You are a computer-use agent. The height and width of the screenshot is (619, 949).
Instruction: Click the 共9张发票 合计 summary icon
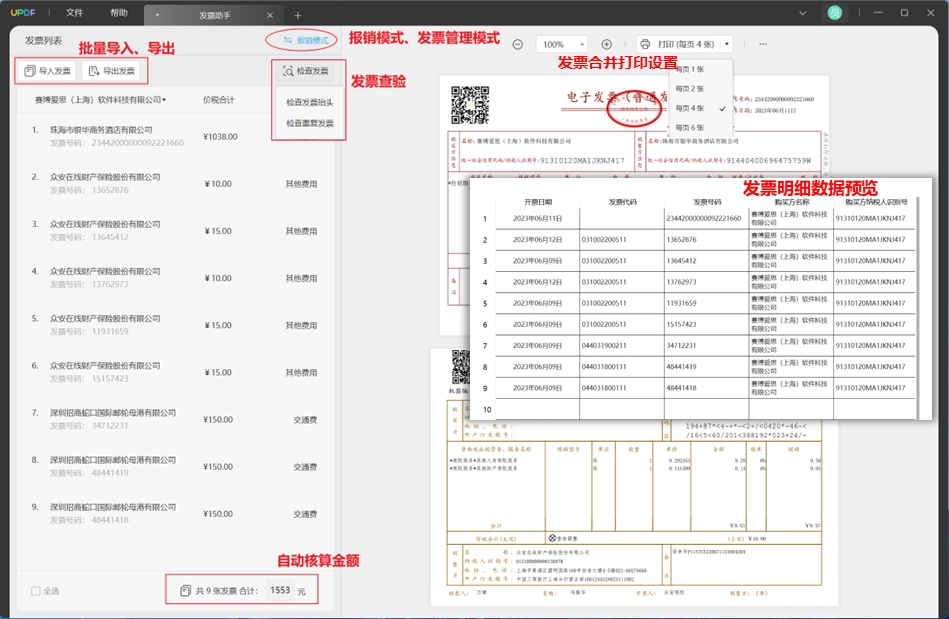(x=186, y=591)
